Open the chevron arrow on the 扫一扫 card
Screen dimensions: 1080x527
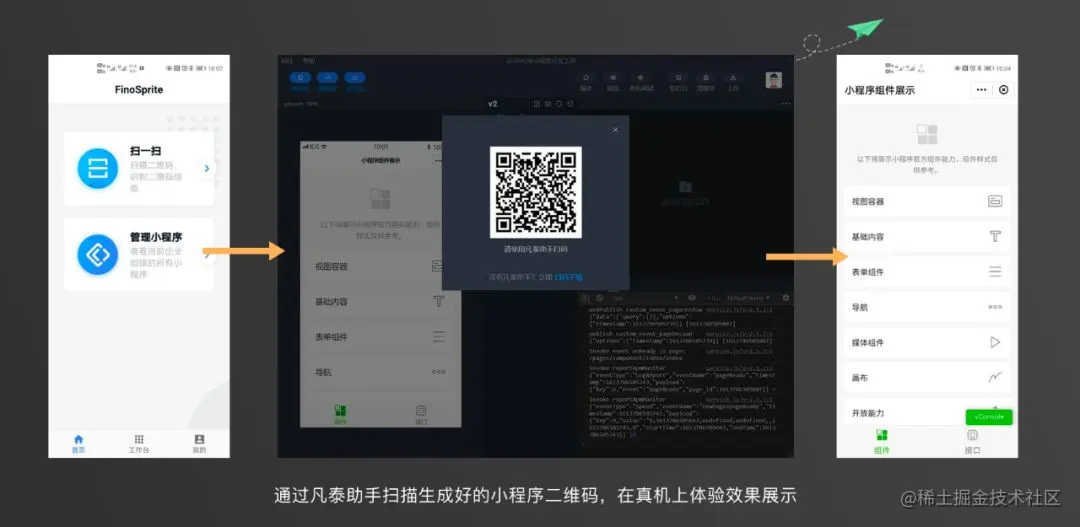pyautogui.click(x=207, y=168)
